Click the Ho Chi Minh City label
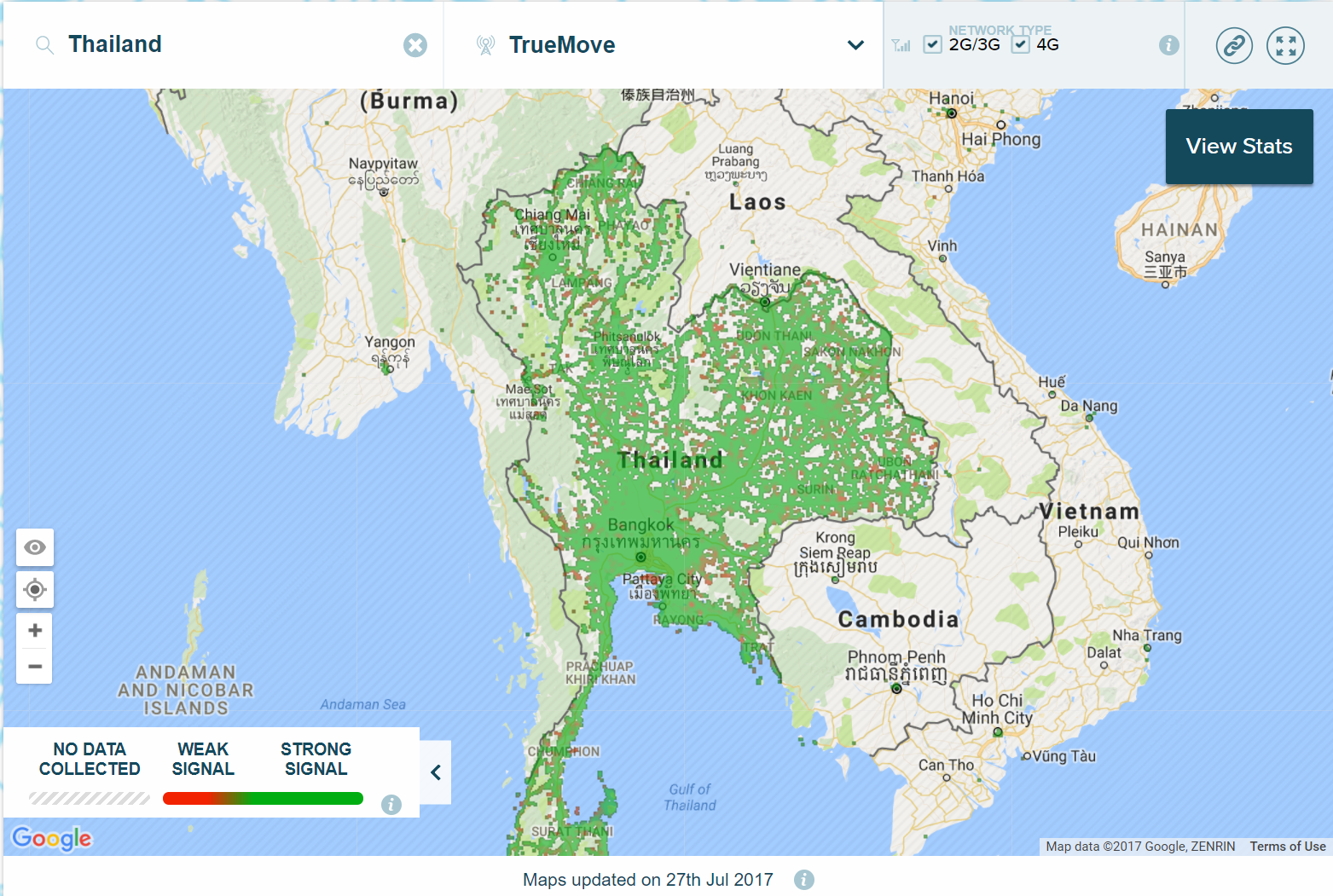1333x896 pixels. click(x=998, y=709)
